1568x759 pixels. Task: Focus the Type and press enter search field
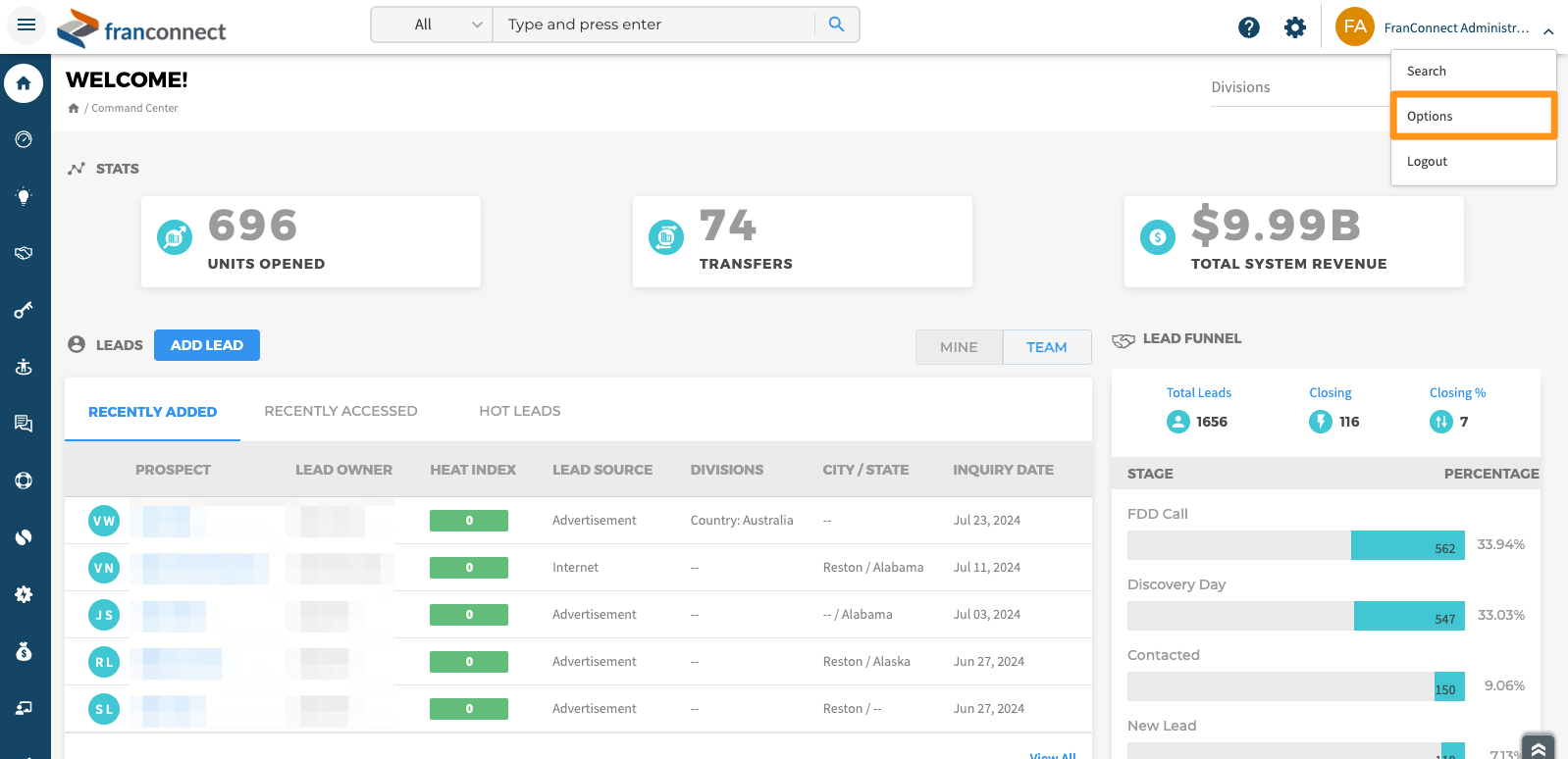653,25
